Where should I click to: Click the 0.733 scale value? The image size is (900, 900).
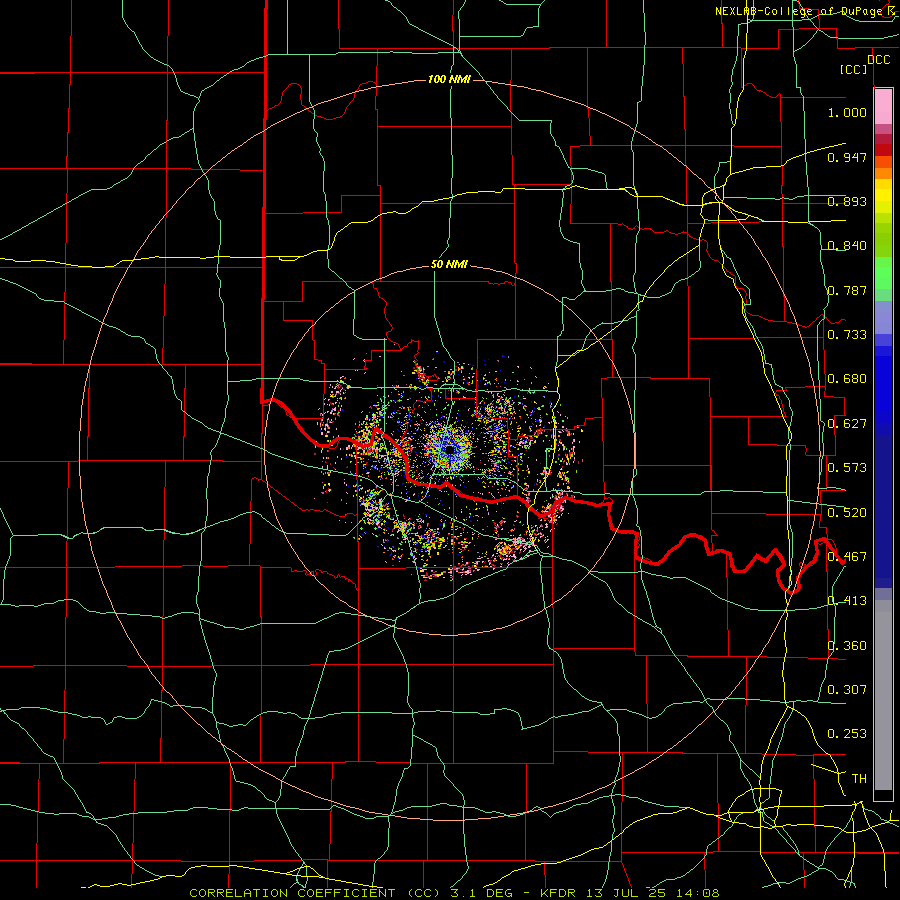coord(847,335)
